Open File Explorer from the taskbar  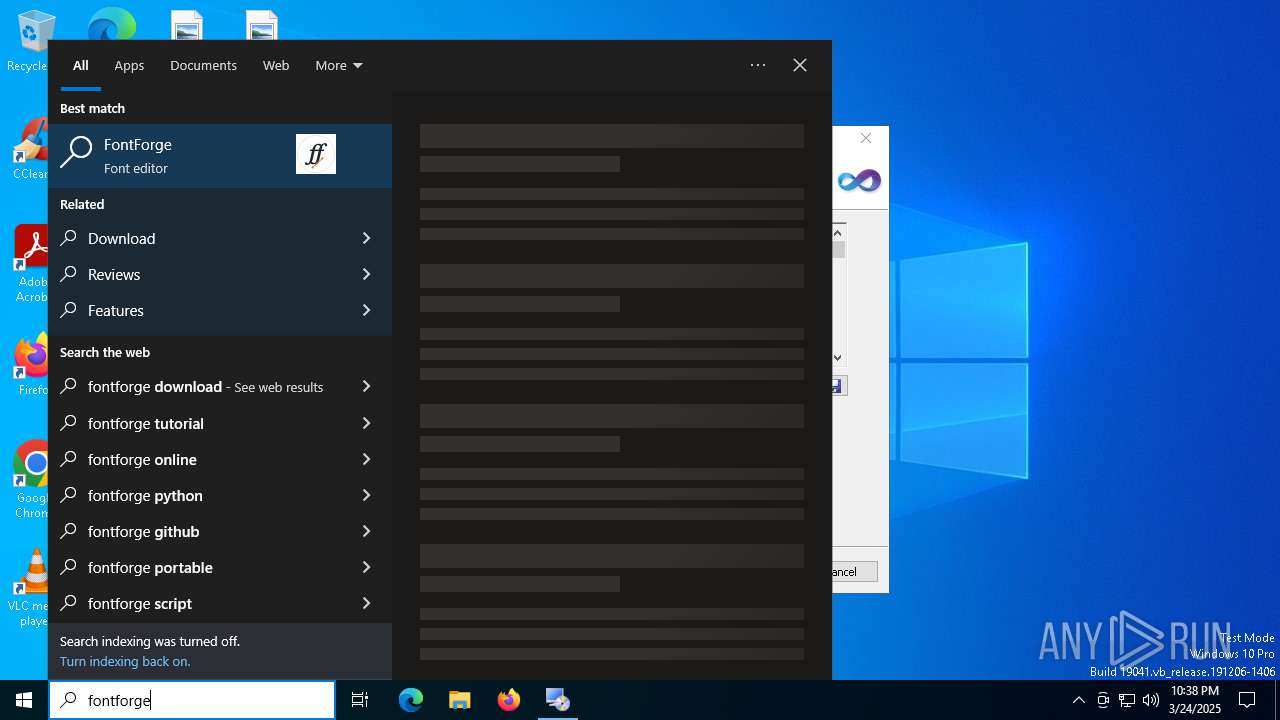tap(459, 700)
